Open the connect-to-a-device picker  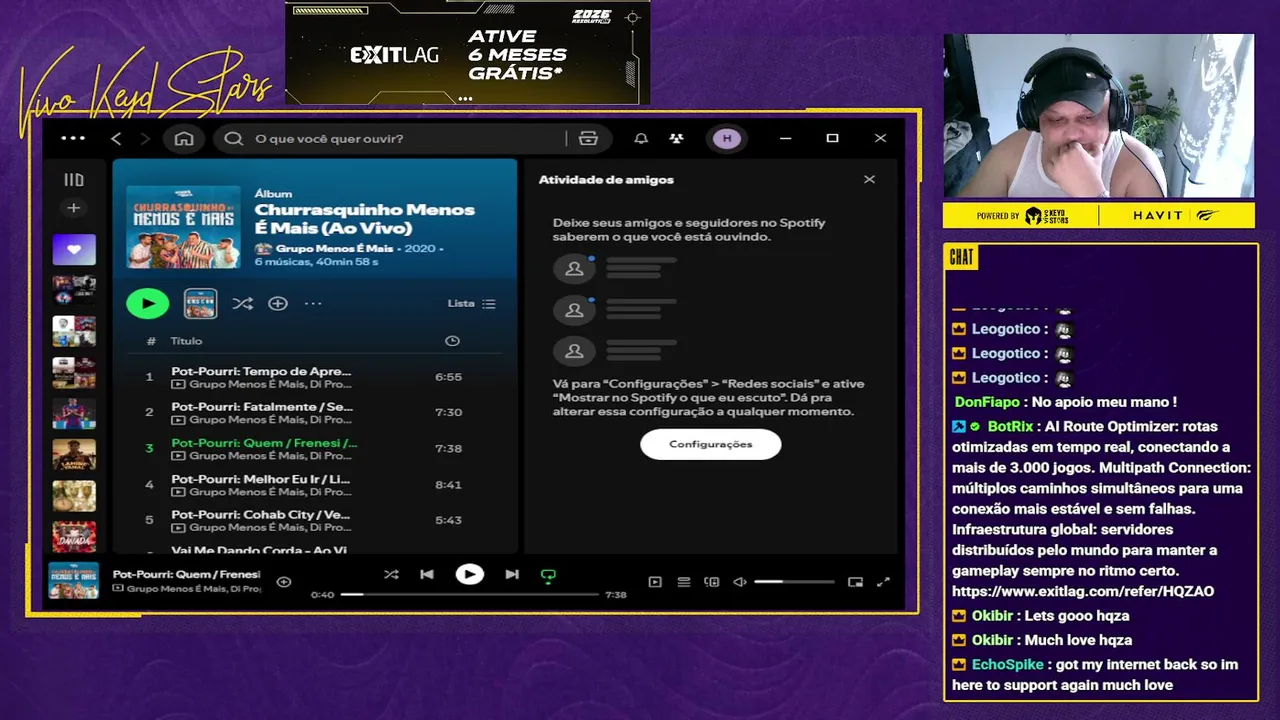(x=712, y=582)
